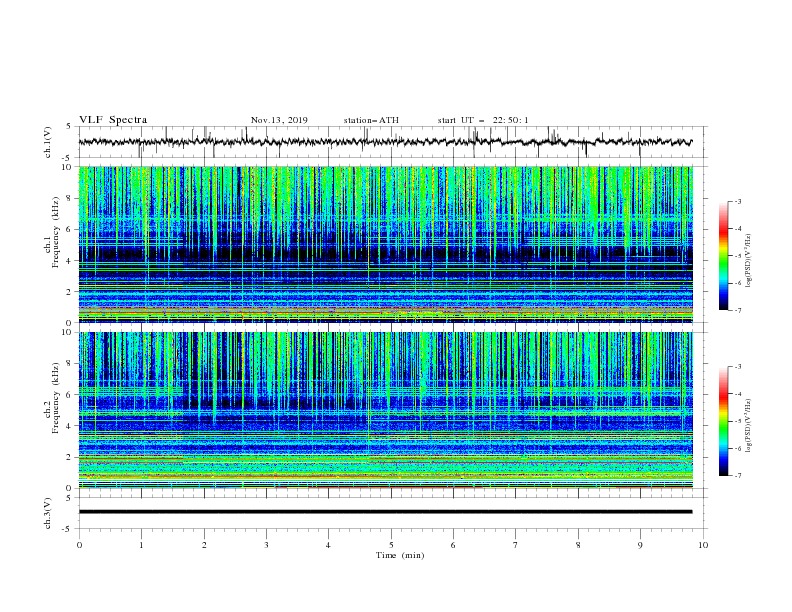Click the "Time (min)" axis label

[x=400, y=555]
